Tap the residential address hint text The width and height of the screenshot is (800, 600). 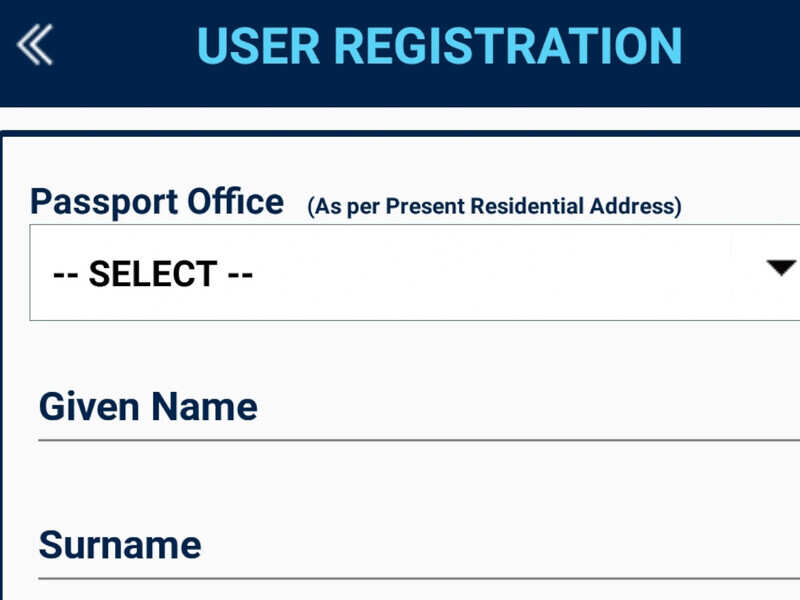[x=494, y=207]
